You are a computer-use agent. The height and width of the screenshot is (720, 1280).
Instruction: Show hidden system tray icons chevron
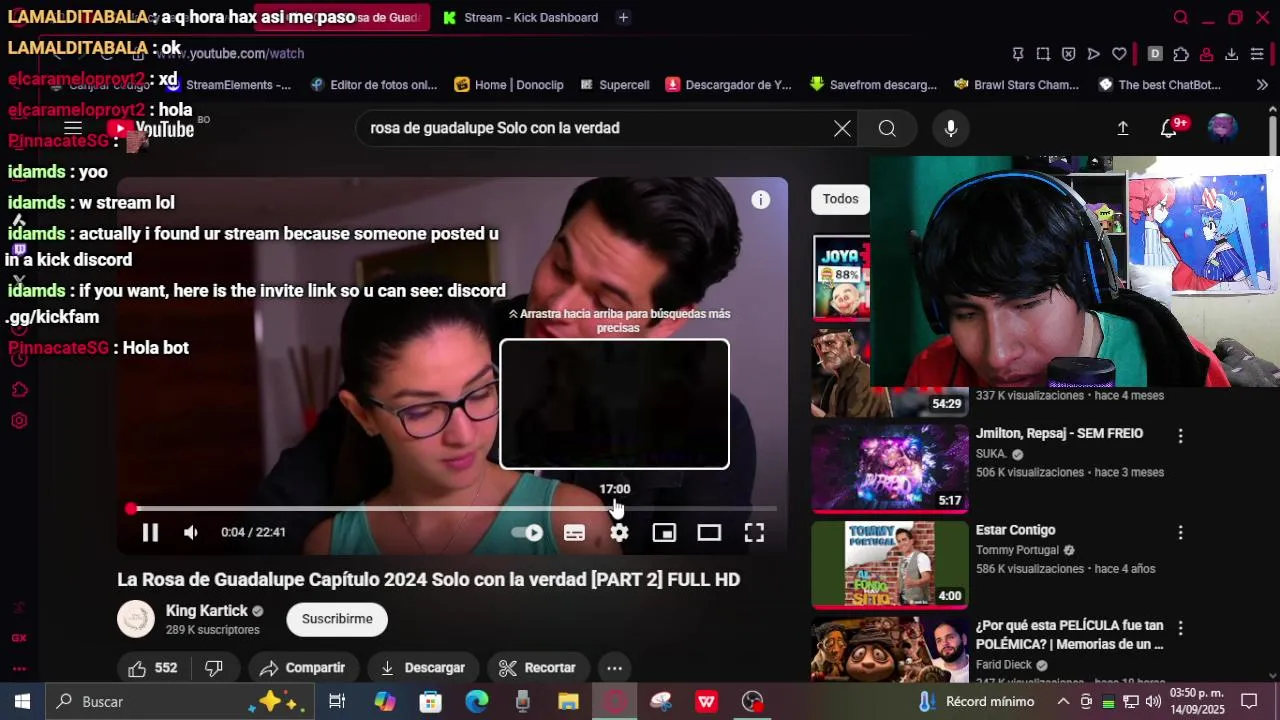point(1063,702)
